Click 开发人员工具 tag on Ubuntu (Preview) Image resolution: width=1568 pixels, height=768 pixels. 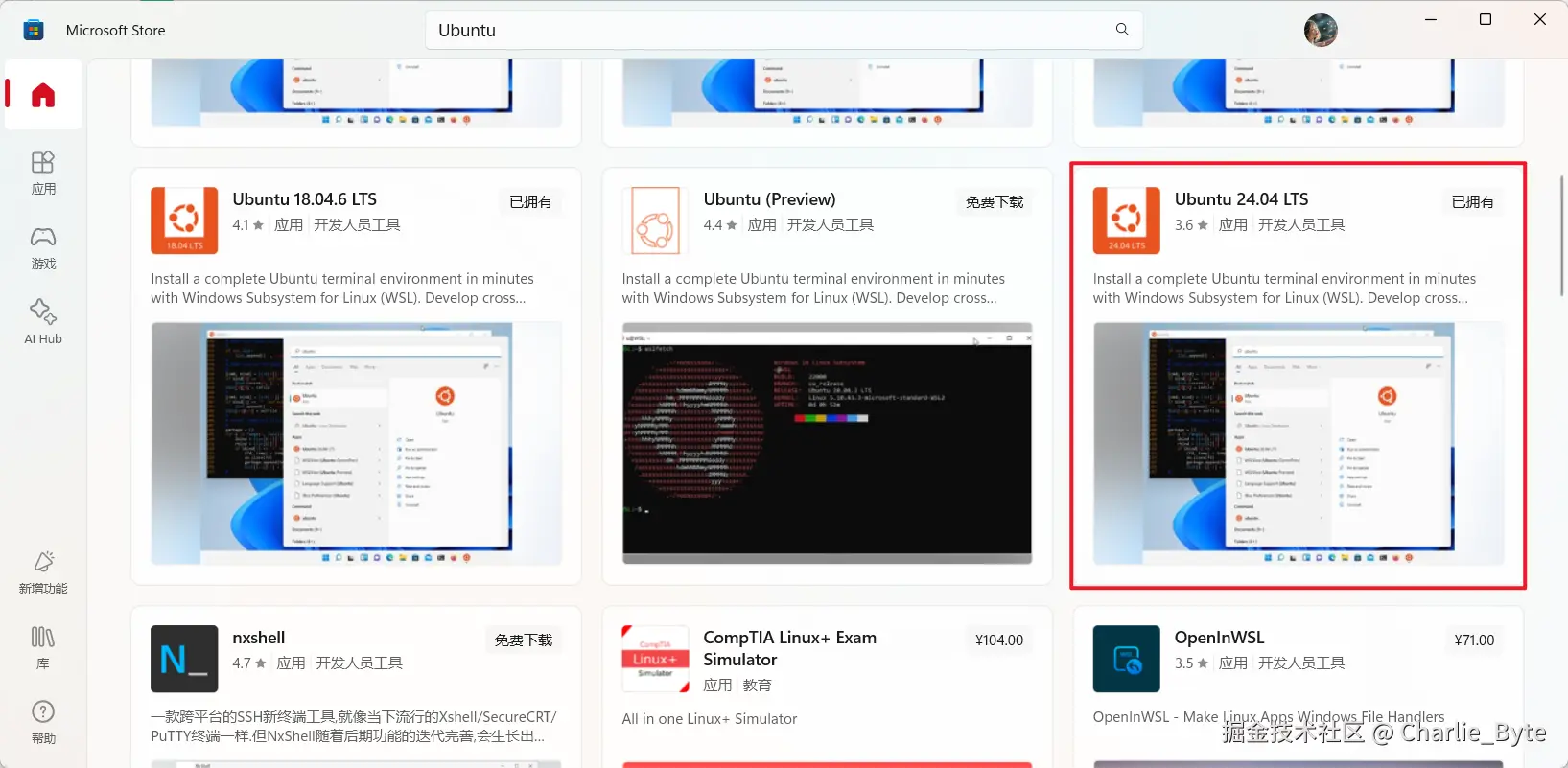coord(831,225)
